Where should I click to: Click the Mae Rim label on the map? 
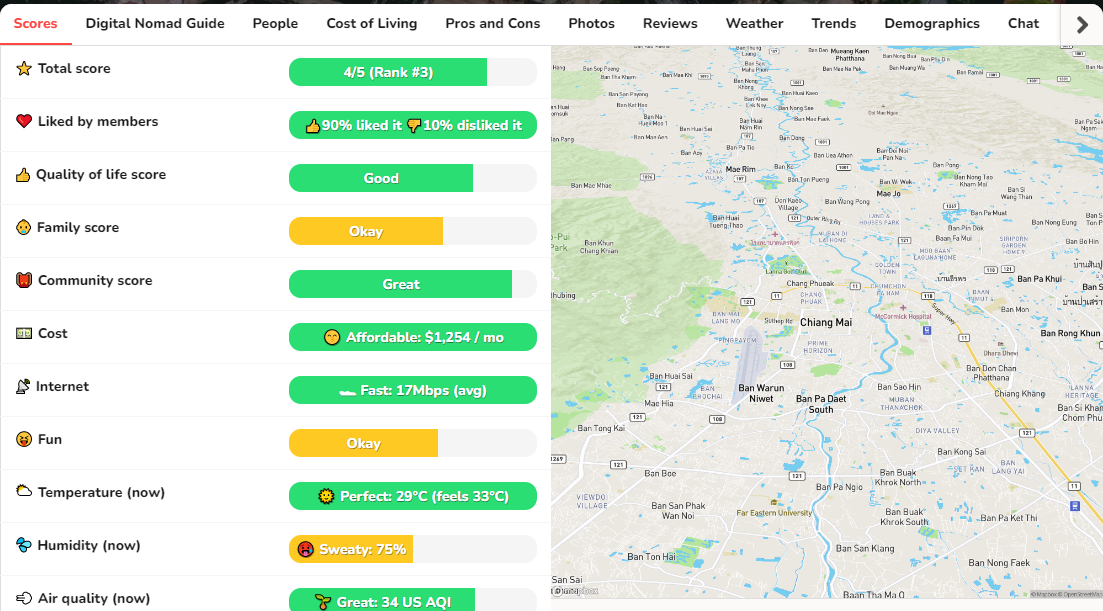[741, 169]
